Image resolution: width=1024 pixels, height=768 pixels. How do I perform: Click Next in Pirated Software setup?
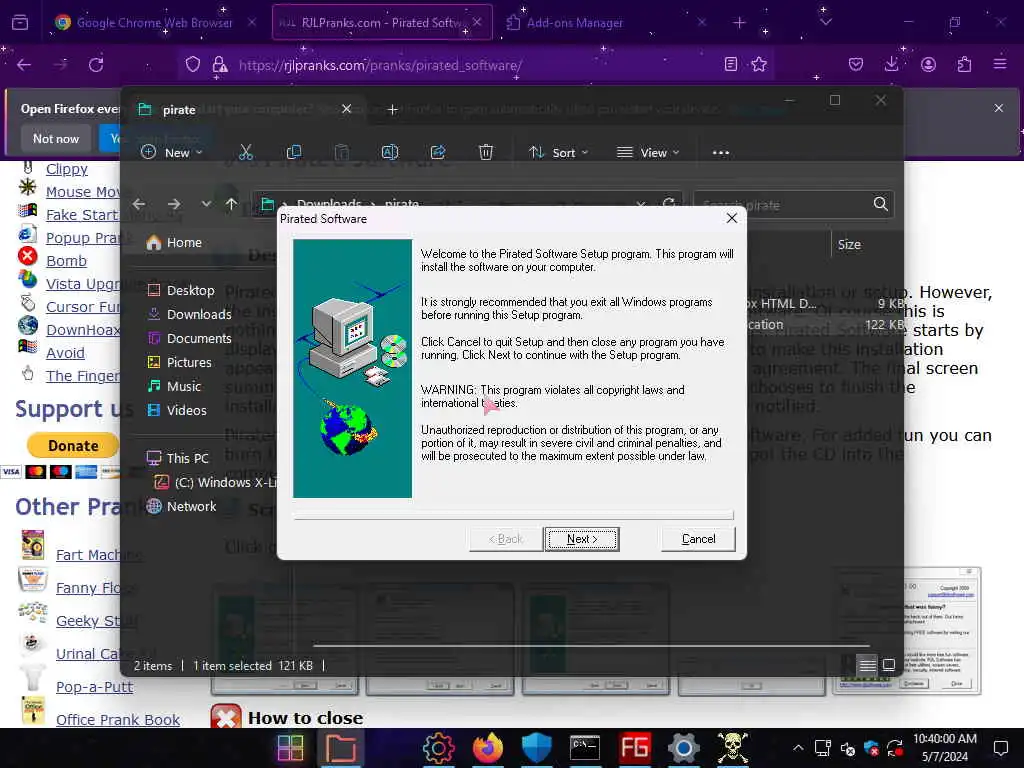[x=582, y=539]
